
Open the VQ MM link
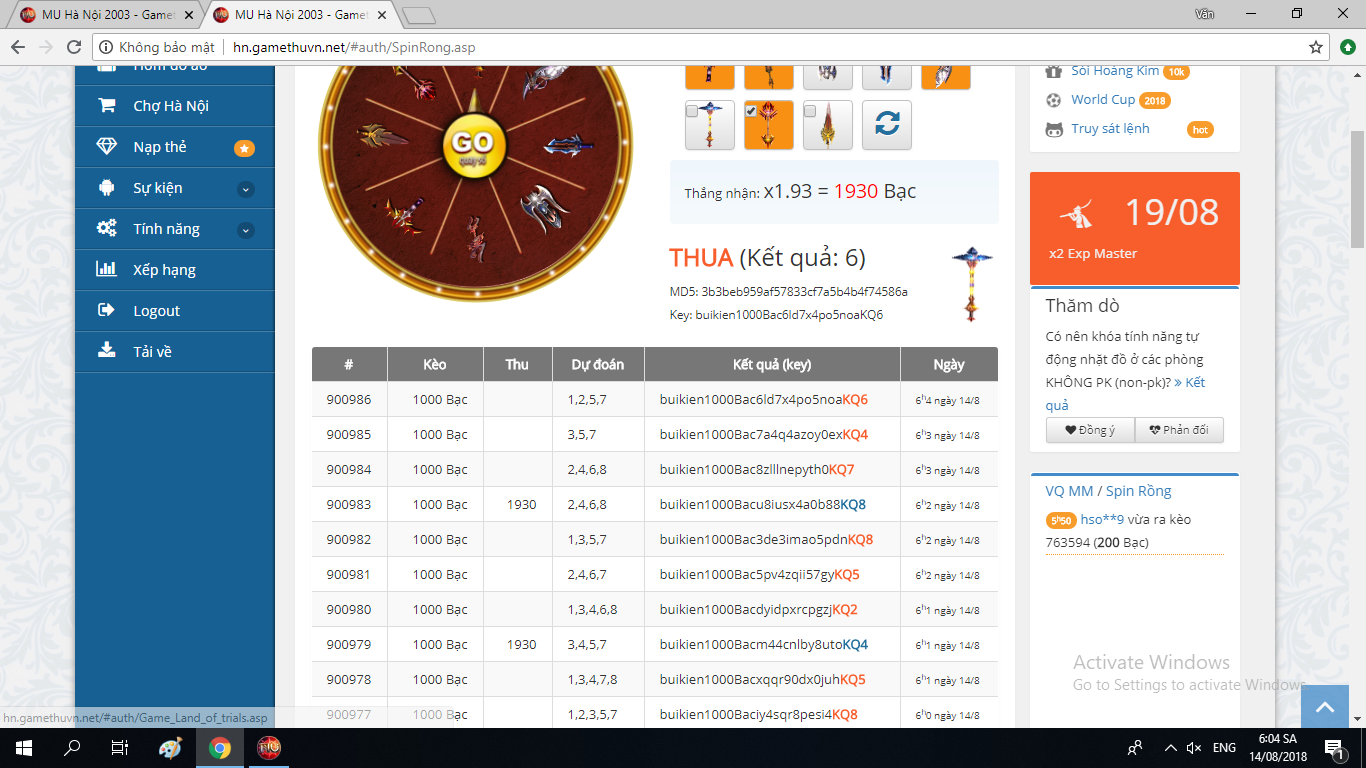pos(1069,491)
